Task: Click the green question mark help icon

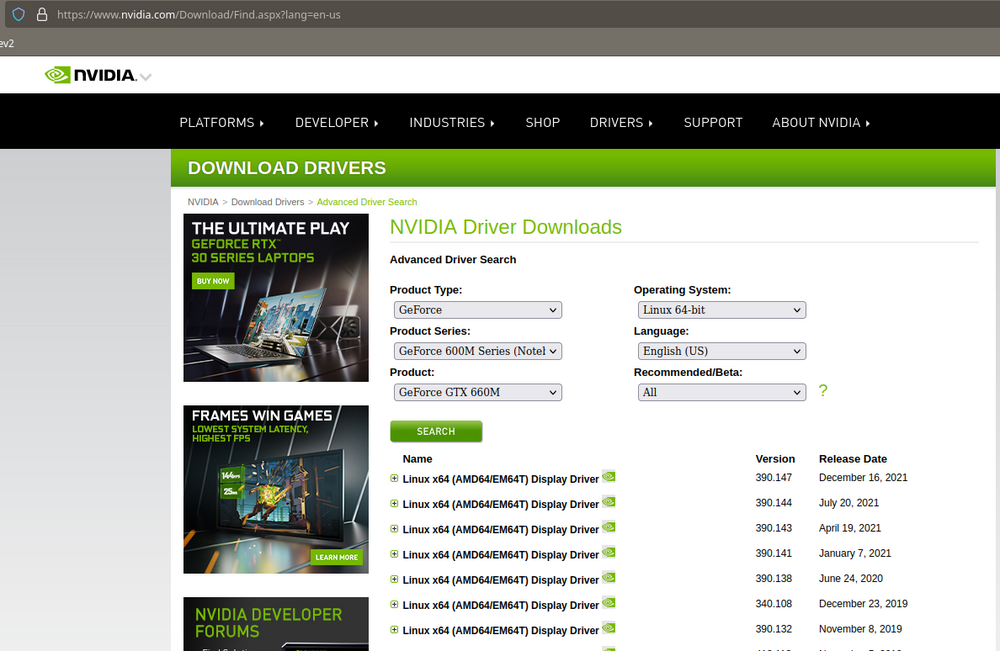Action: (x=823, y=391)
